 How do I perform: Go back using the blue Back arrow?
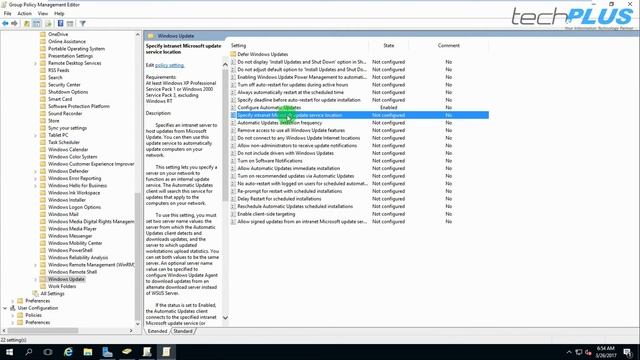5,24
